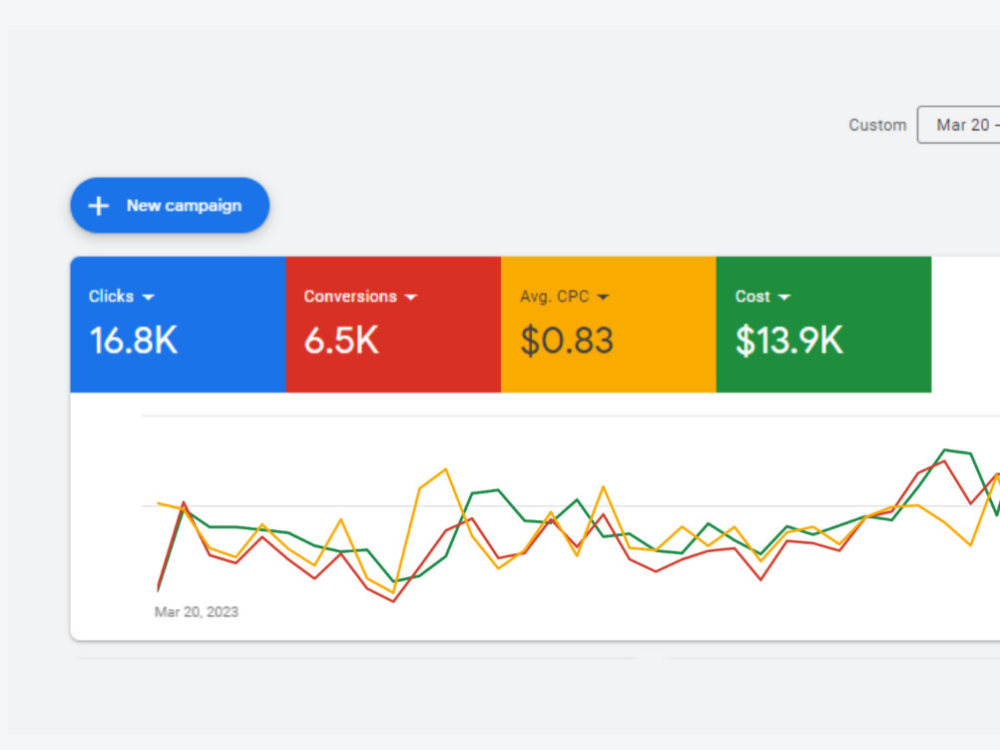Open the Clicks metric dropdown arrow

pyautogui.click(x=149, y=297)
